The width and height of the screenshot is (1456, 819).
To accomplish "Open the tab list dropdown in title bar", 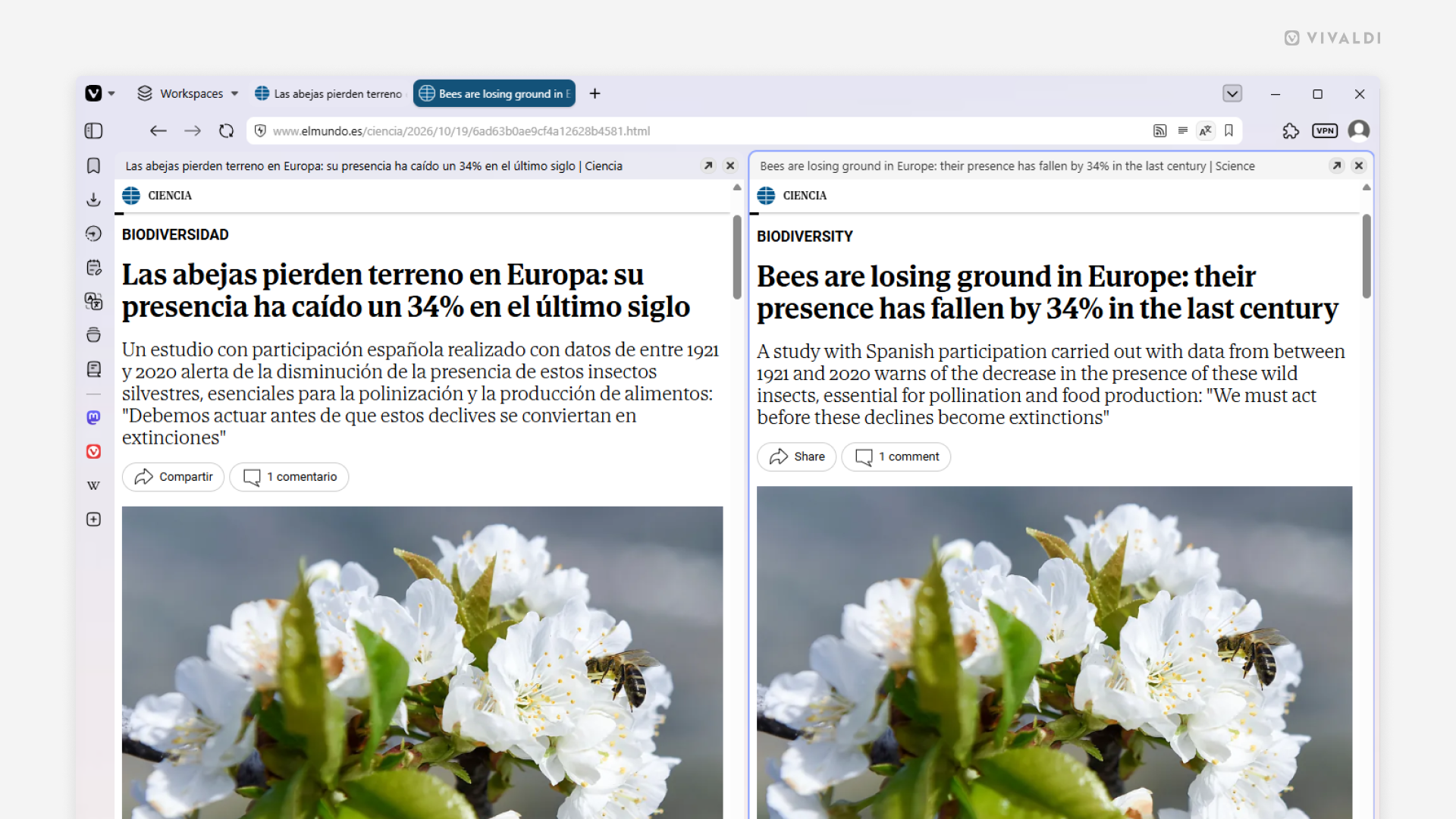I will pyautogui.click(x=1232, y=93).
